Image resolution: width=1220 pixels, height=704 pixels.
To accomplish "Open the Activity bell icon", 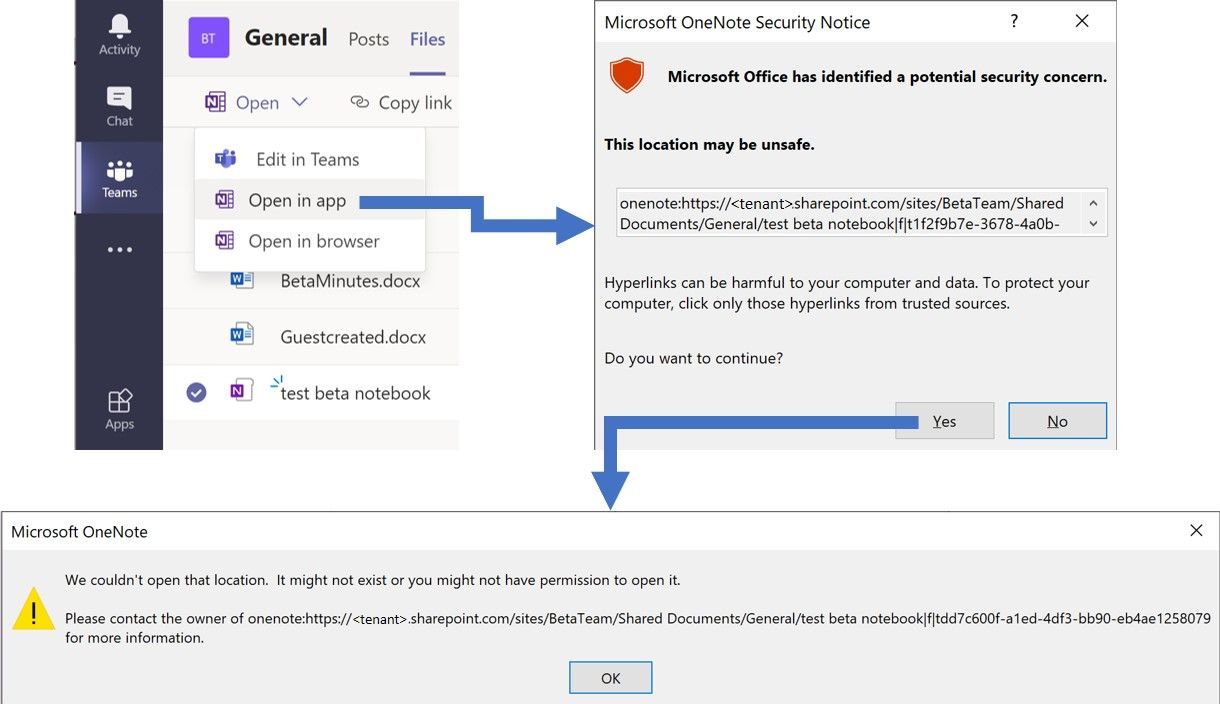I will 118,26.
